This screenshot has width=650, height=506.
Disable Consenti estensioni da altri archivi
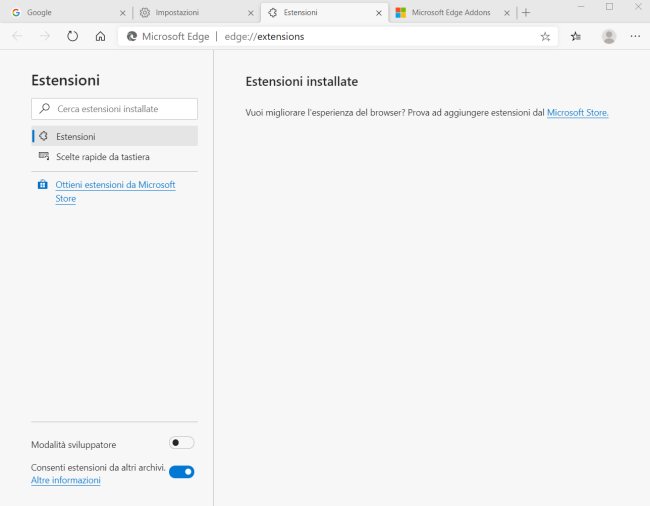point(181,472)
